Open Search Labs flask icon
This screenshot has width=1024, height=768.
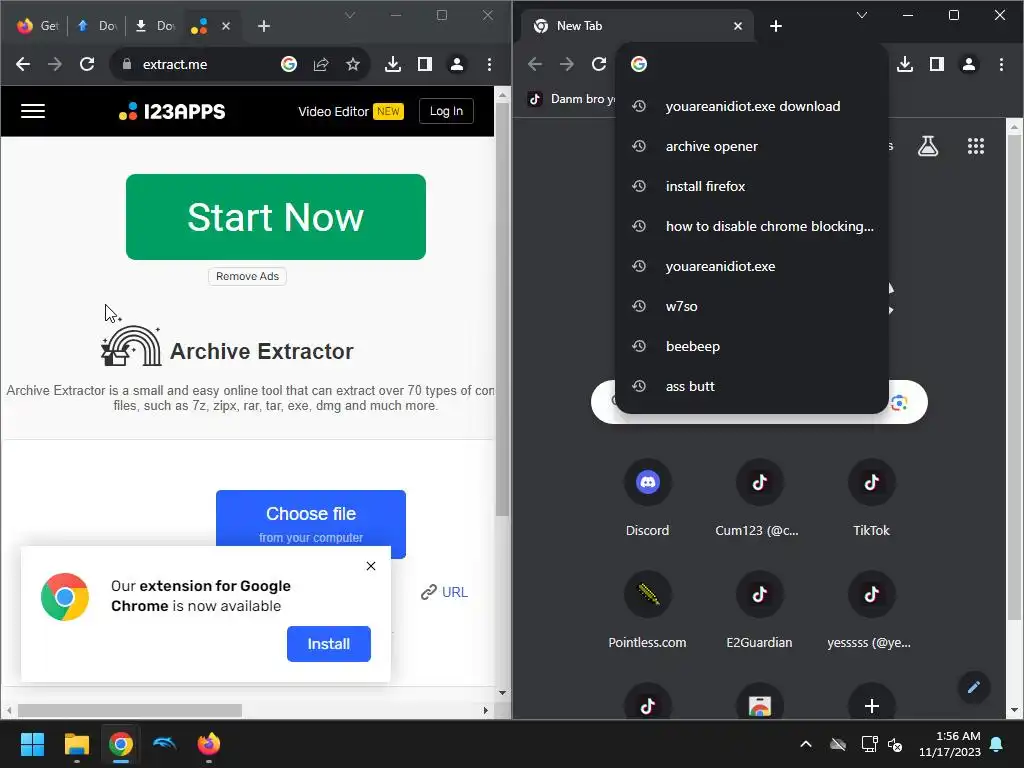pyautogui.click(x=928, y=146)
